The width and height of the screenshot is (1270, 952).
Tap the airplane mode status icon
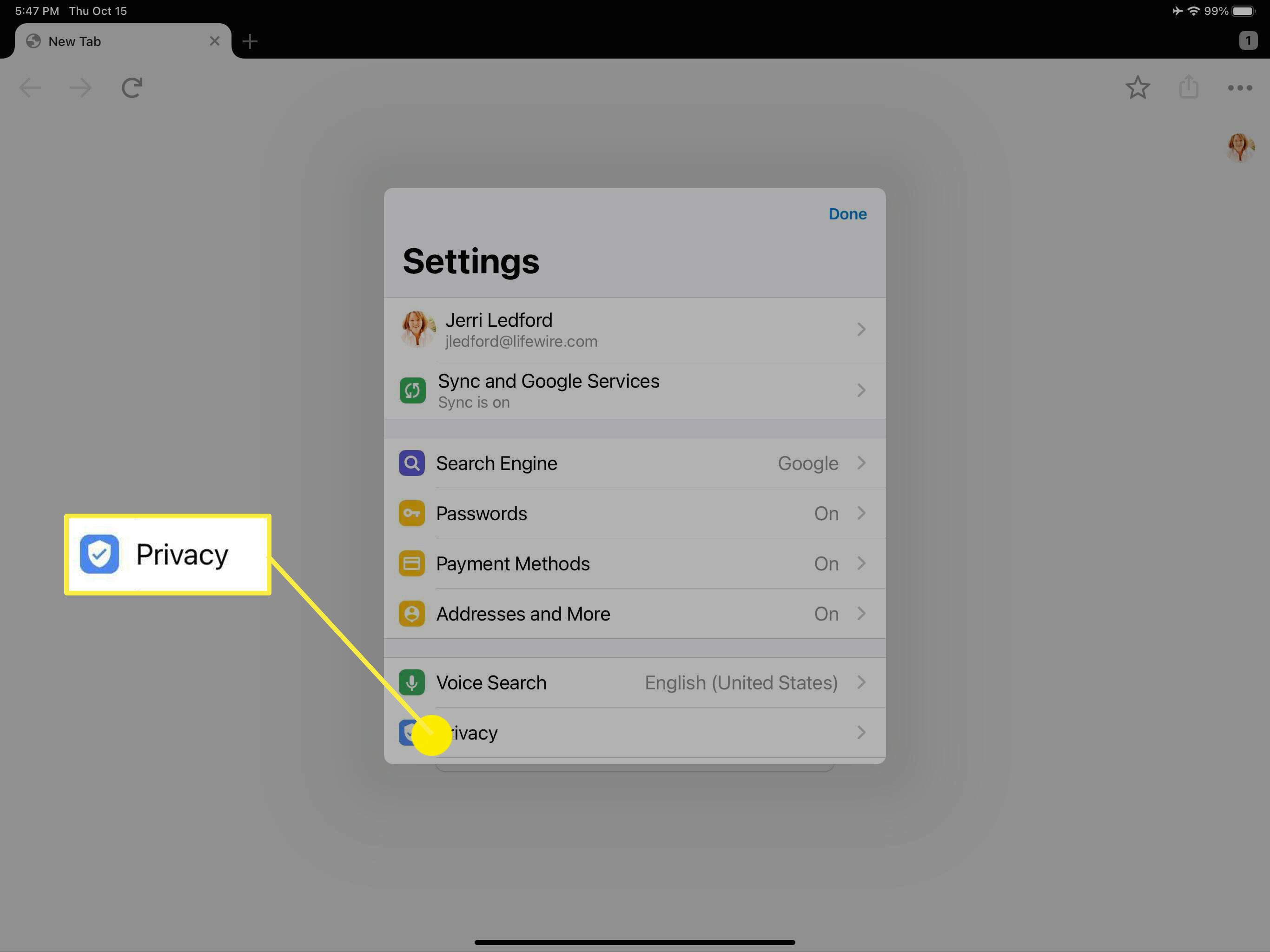(1177, 11)
